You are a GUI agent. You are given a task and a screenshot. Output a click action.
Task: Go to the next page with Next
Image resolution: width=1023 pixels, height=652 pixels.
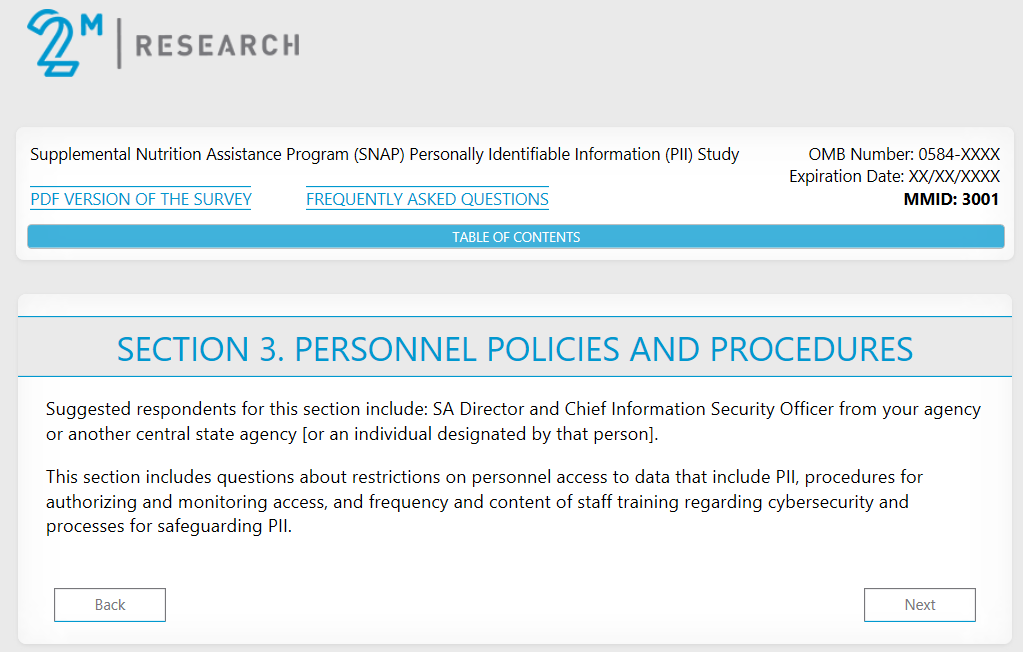point(919,605)
